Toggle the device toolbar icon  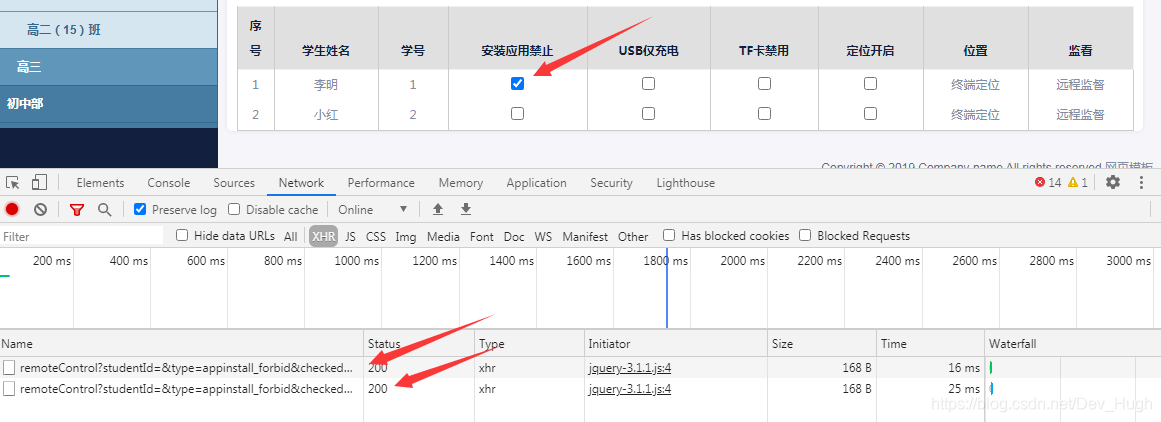tap(39, 182)
